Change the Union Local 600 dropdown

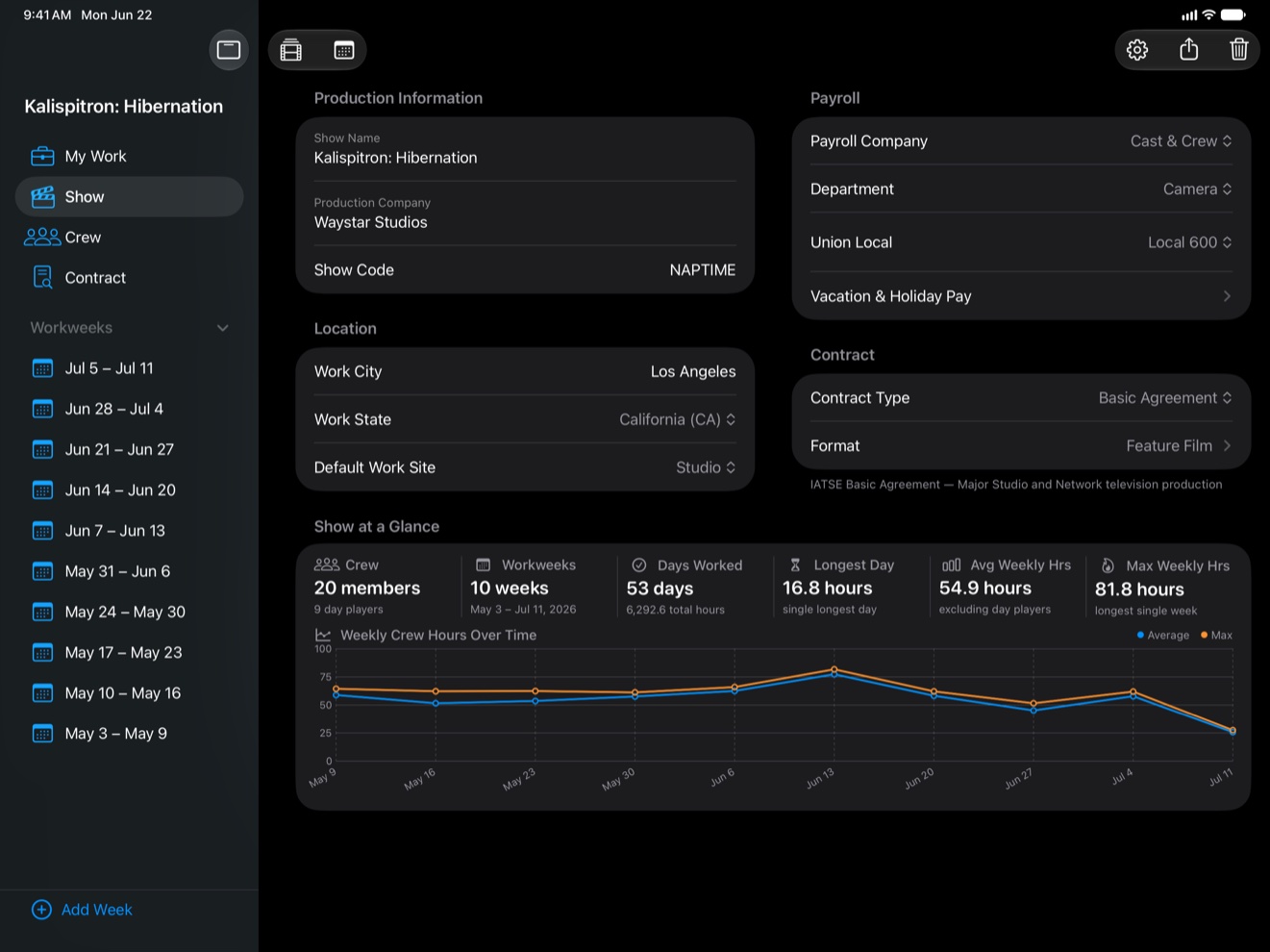pos(1190,242)
